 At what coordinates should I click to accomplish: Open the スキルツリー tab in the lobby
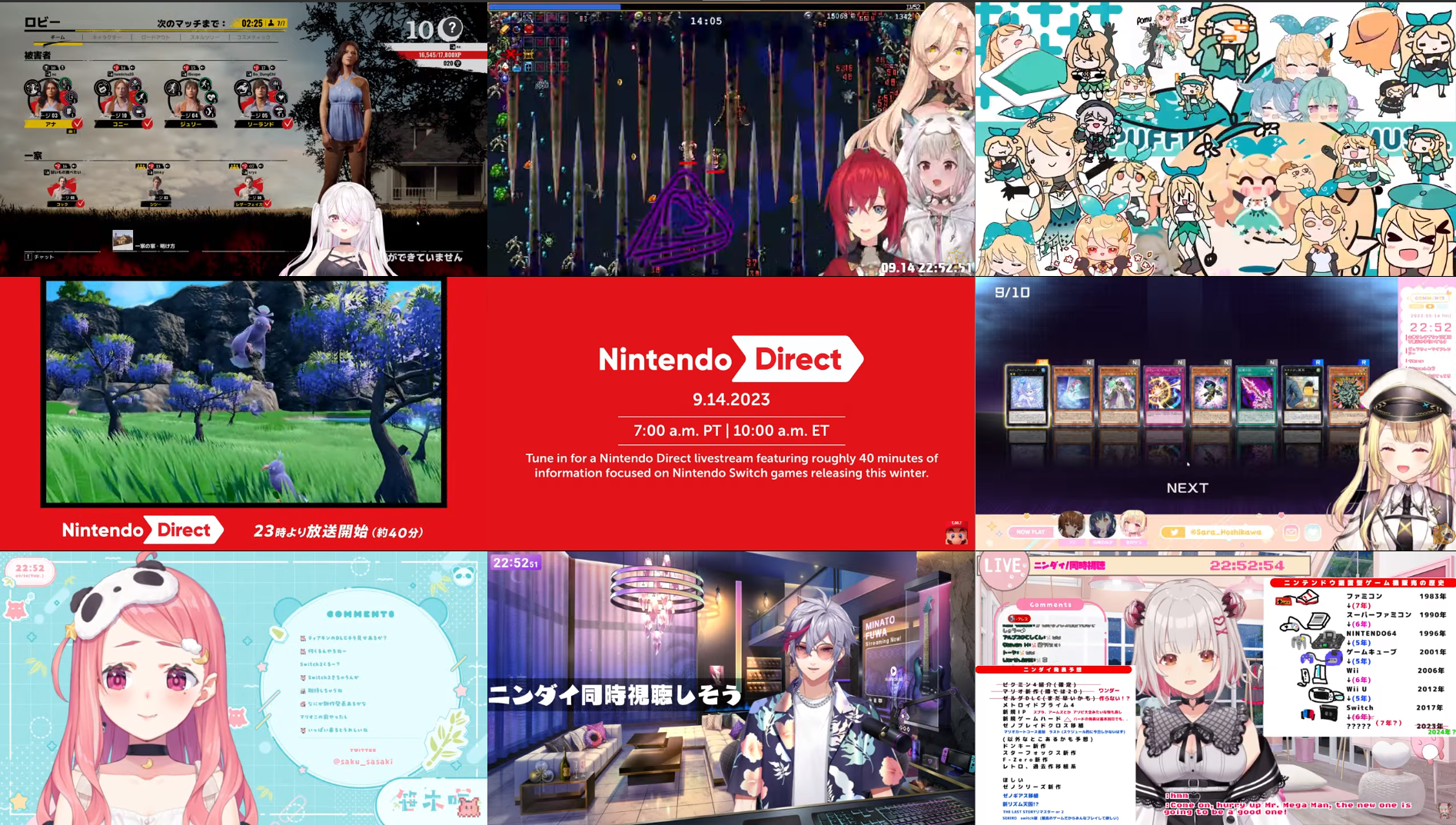[x=204, y=37]
